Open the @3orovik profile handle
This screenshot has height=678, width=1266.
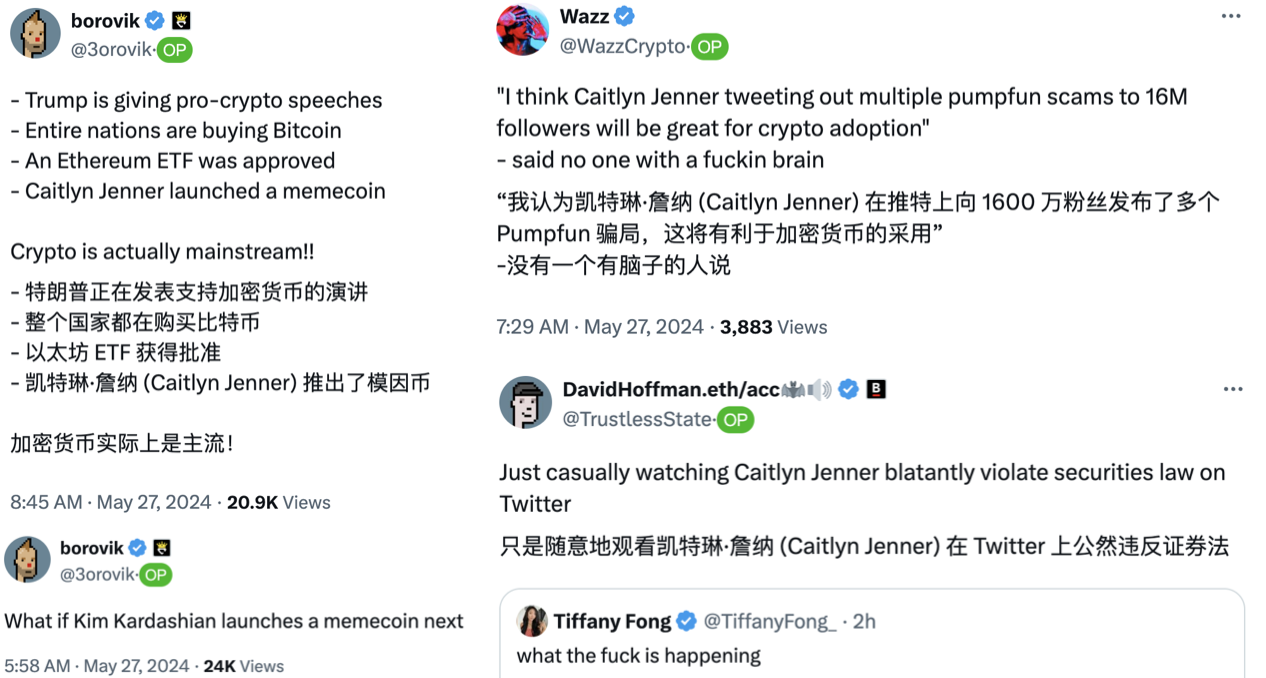[118, 49]
